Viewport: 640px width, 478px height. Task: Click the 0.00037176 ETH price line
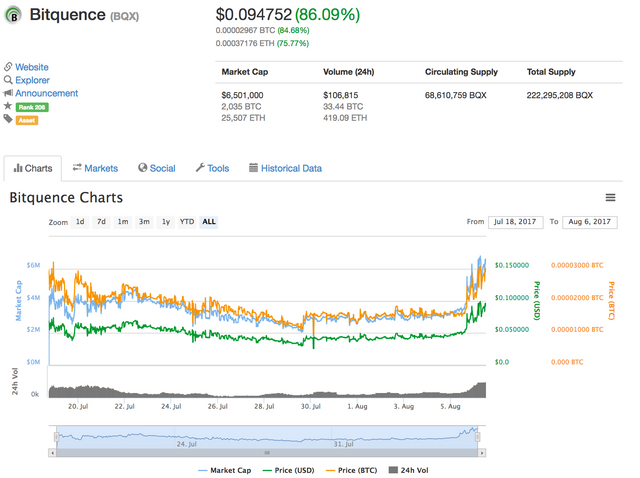(262, 43)
